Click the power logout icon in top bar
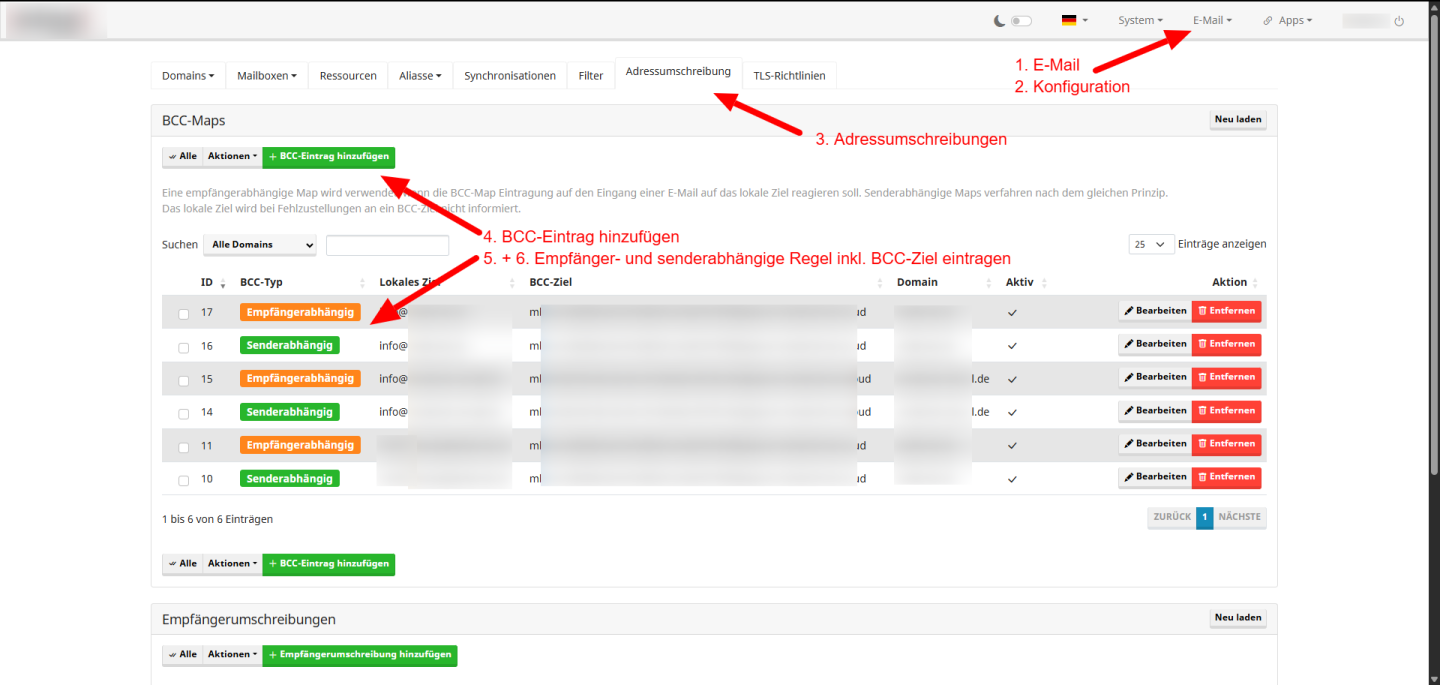 [1399, 21]
